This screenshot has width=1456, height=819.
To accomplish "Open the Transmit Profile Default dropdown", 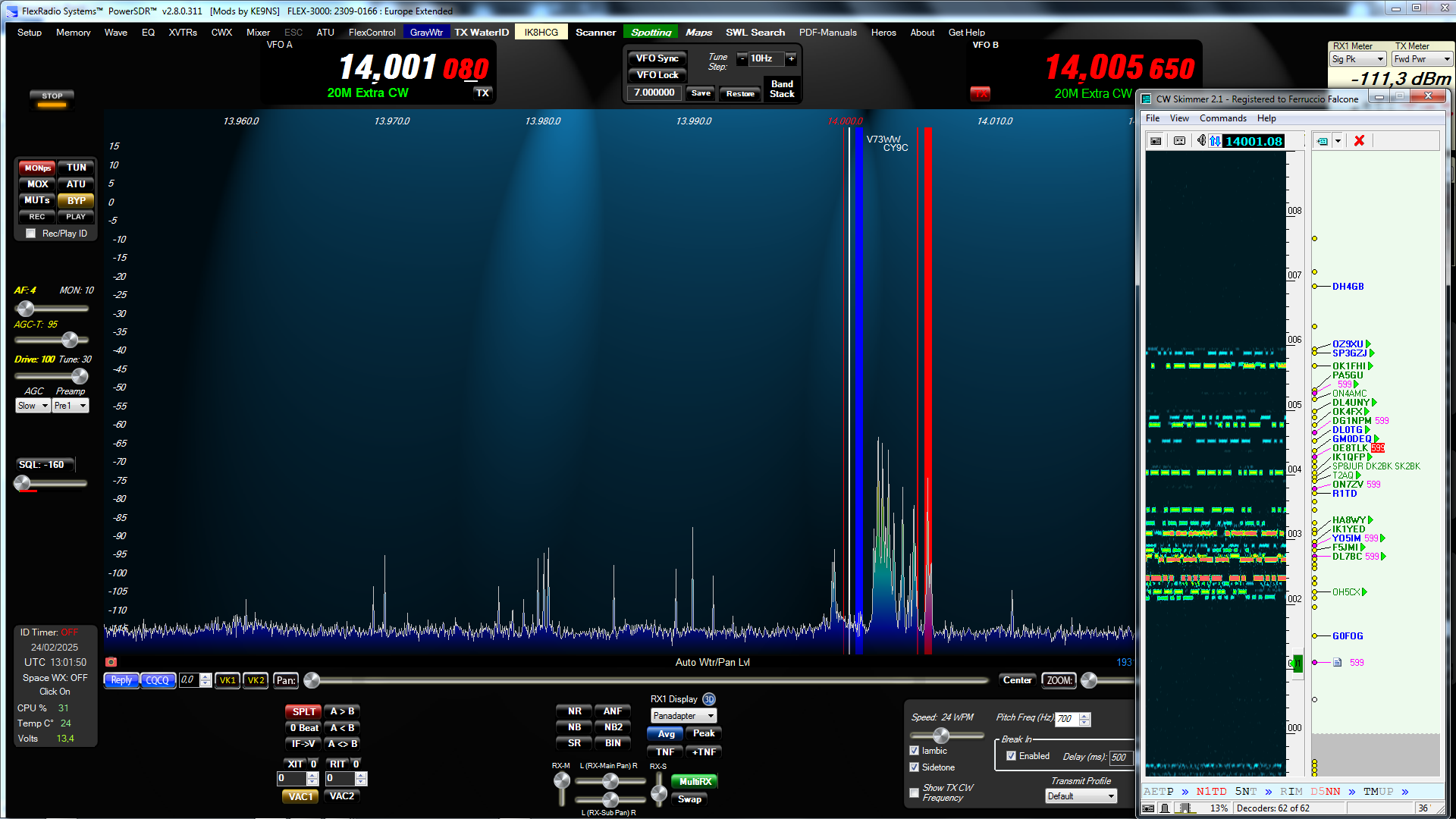I will 1081,796.
